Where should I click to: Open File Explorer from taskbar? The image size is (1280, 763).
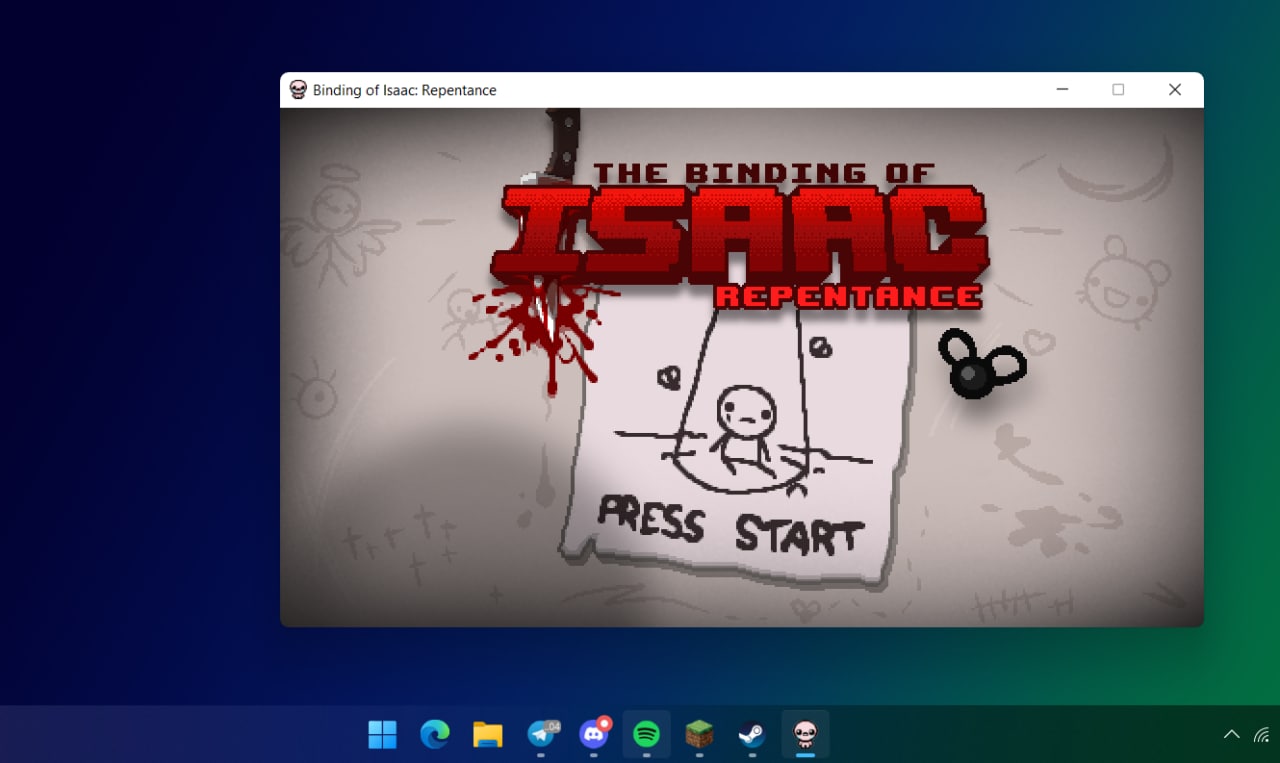pyautogui.click(x=488, y=735)
